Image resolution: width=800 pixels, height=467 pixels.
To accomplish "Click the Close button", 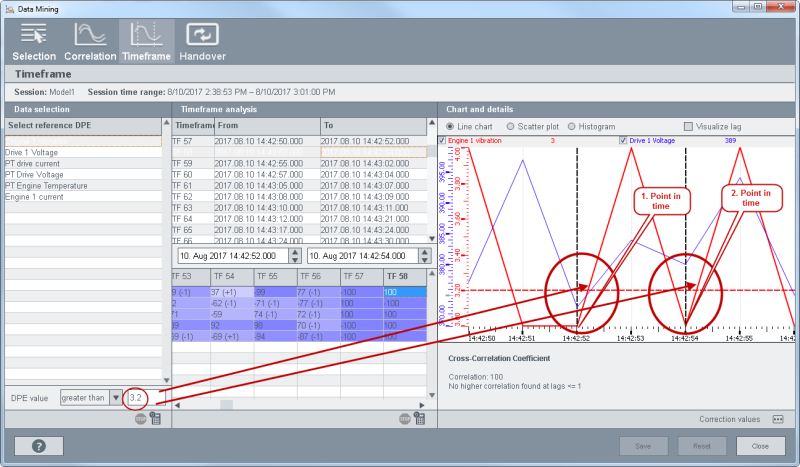I will pyautogui.click(x=759, y=446).
